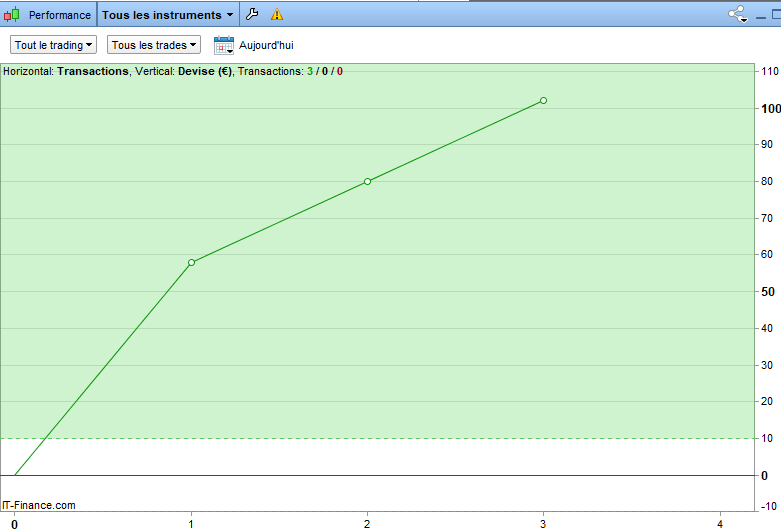Click the data point at transaction 2
The width and height of the screenshot is (781, 530).
368,181
